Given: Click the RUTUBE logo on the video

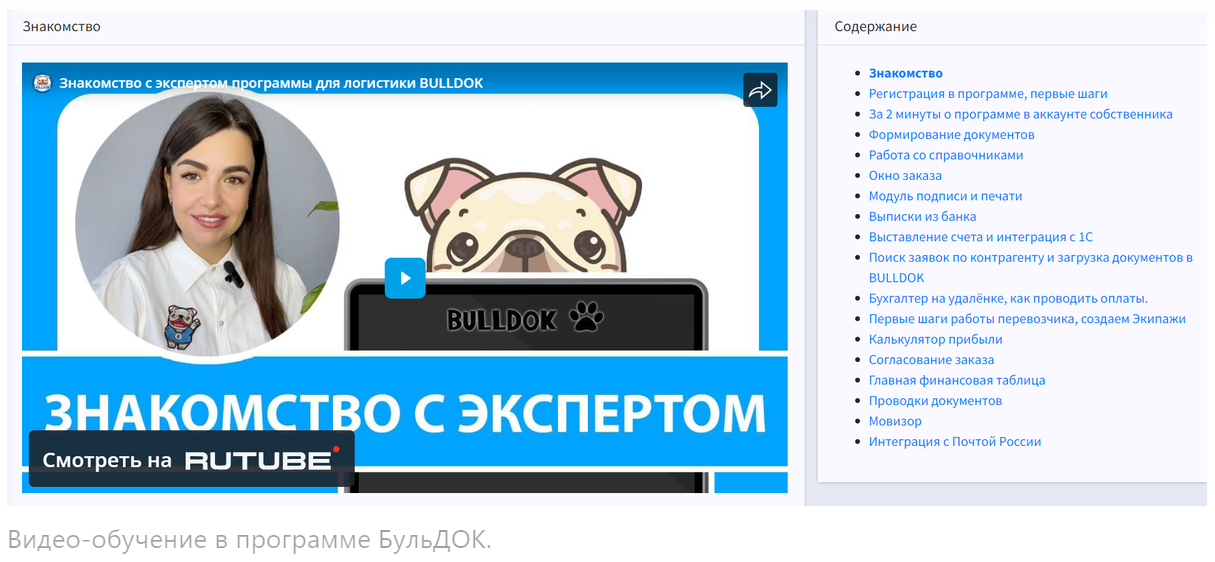Looking at the screenshot, I should tap(262, 459).
